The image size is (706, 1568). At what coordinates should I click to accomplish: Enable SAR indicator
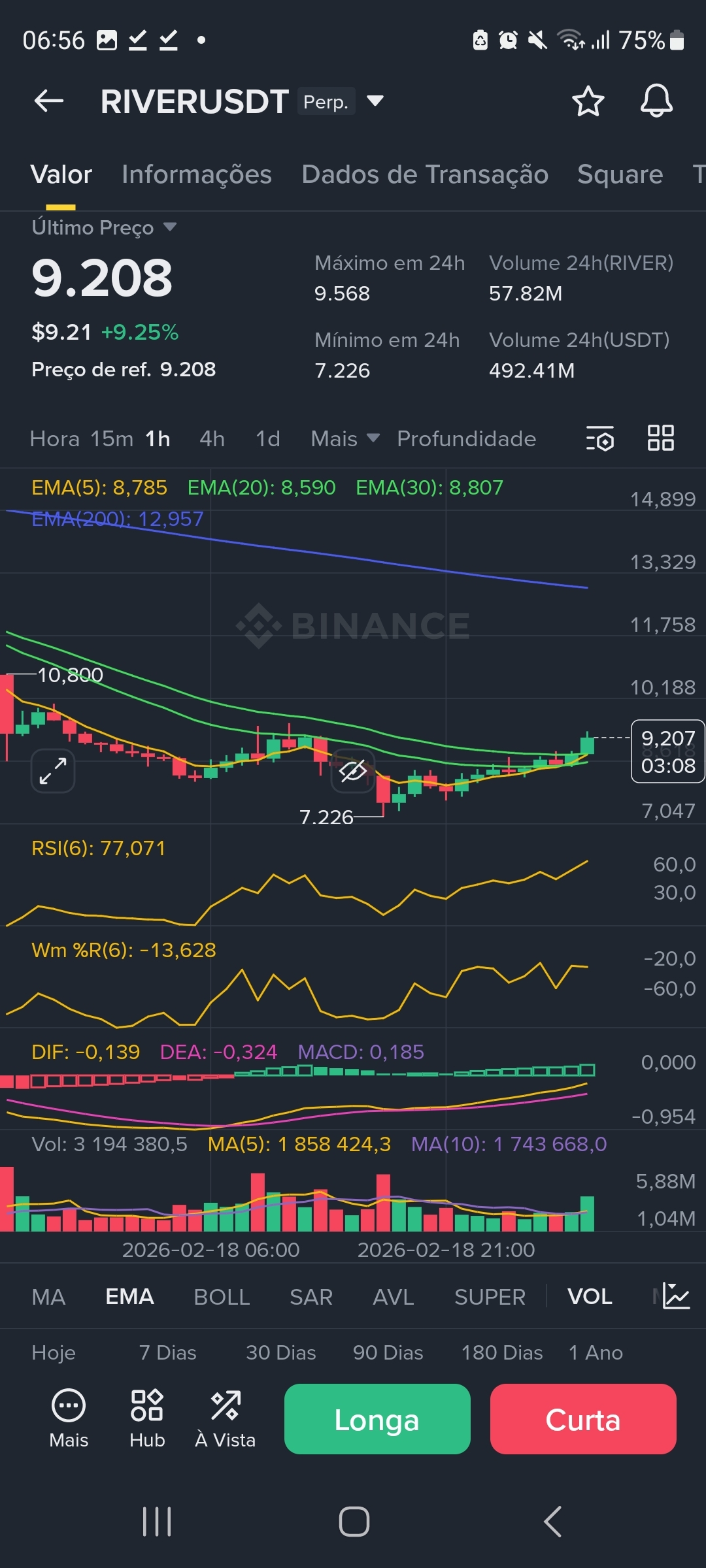coord(311,1297)
